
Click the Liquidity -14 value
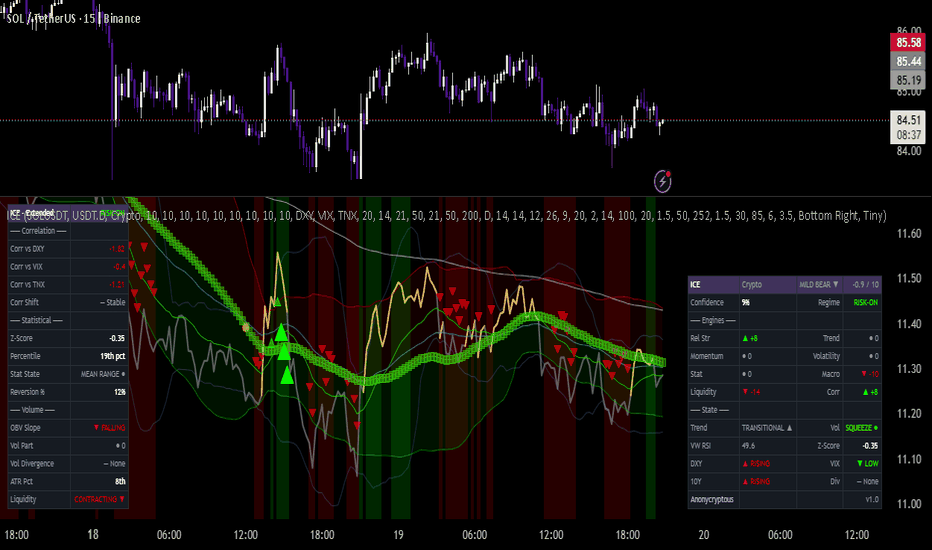click(751, 392)
